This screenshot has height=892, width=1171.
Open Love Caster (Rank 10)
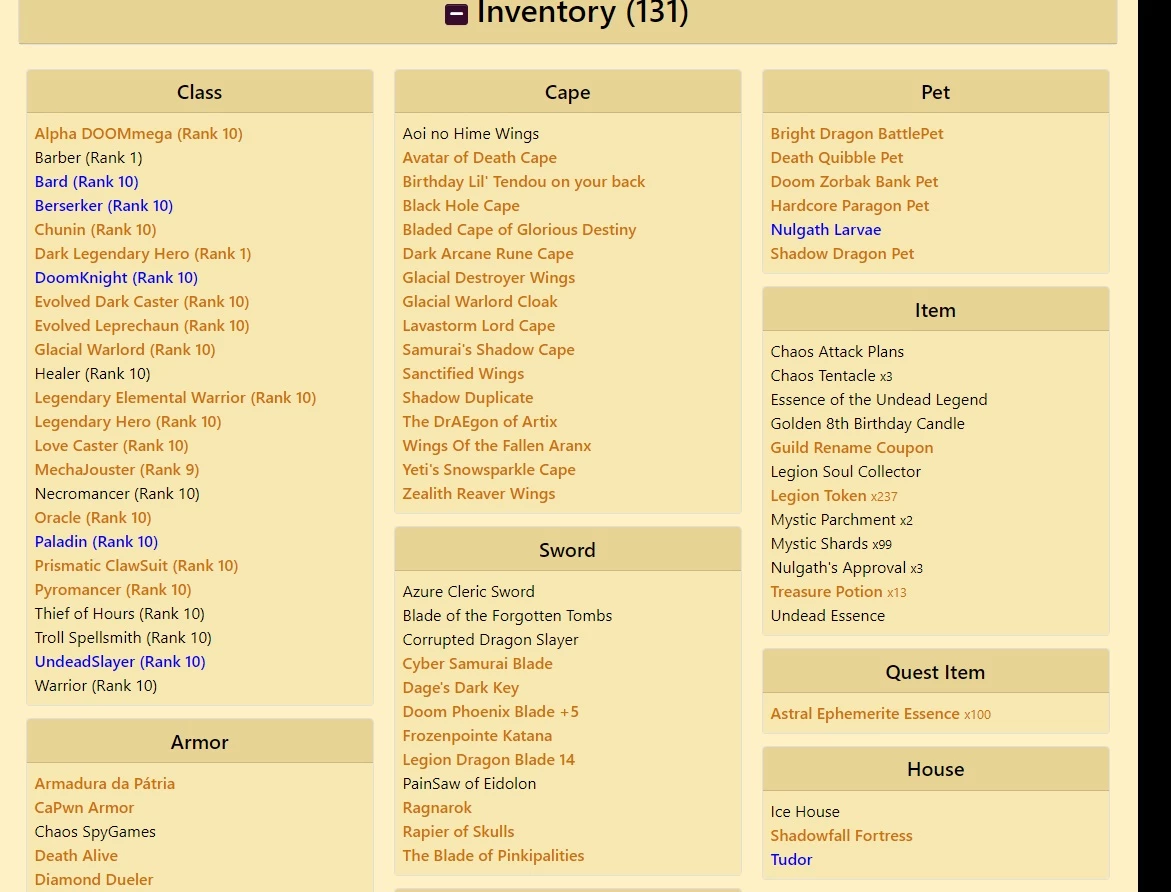point(111,445)
